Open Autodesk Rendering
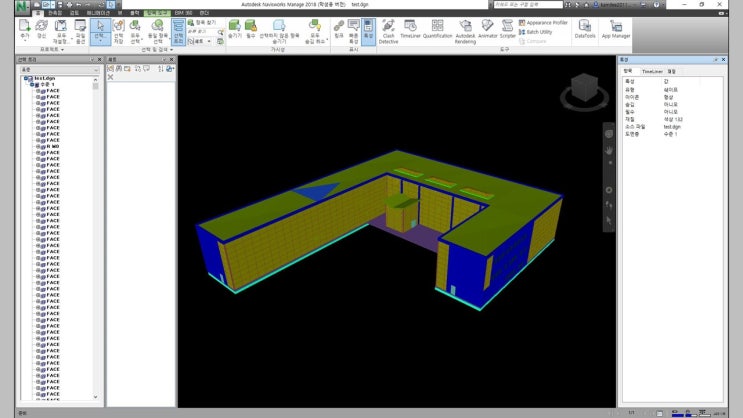 [x=465, y=31]
